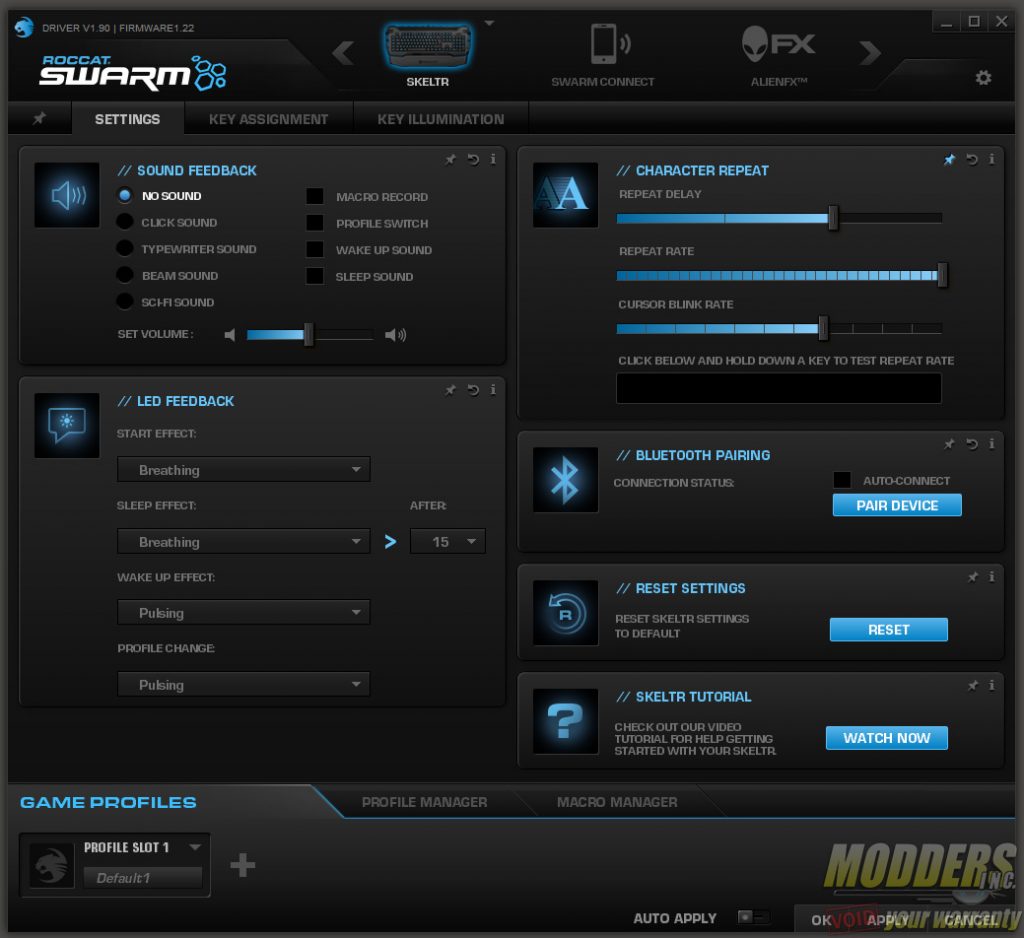1024x938 pixels.
Task: Open the AlienFX module icon
Action: pyautogui.click(x=778, y=44)
